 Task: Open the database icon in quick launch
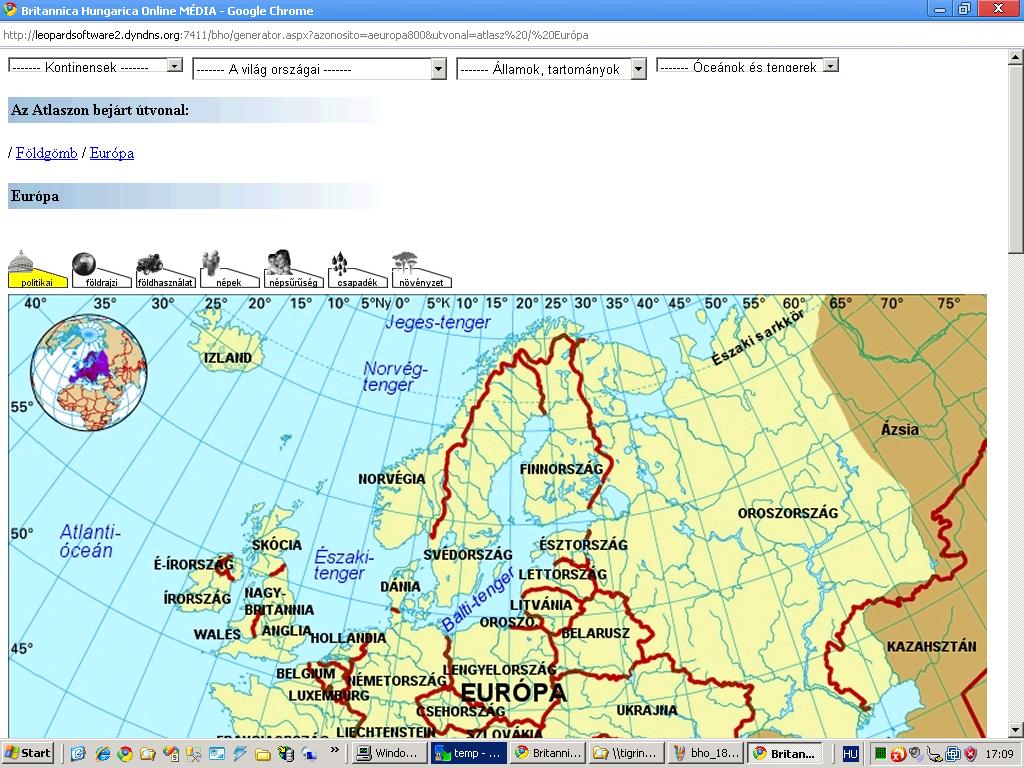point(286,754)
